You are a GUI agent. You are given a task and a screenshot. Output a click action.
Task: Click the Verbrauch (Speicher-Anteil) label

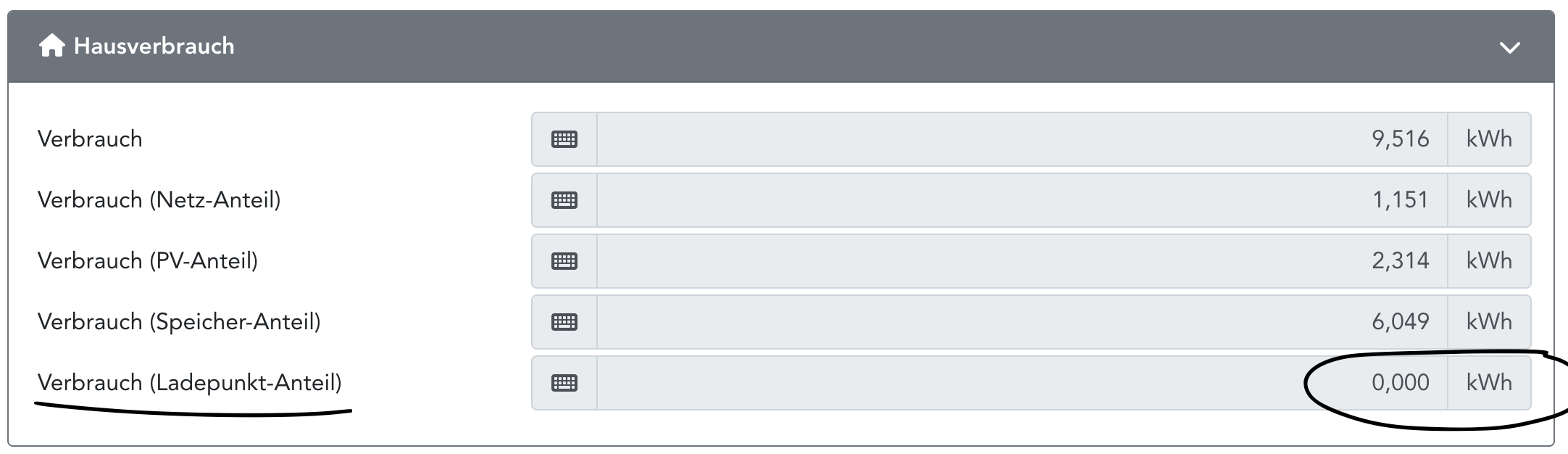[179, 322]
